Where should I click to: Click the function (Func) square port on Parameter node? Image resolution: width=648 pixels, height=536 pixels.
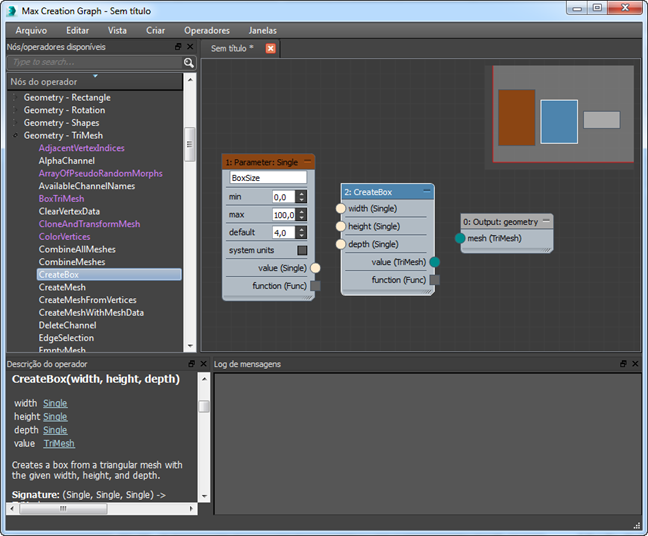pyautogui.click(x=315, y=286)
